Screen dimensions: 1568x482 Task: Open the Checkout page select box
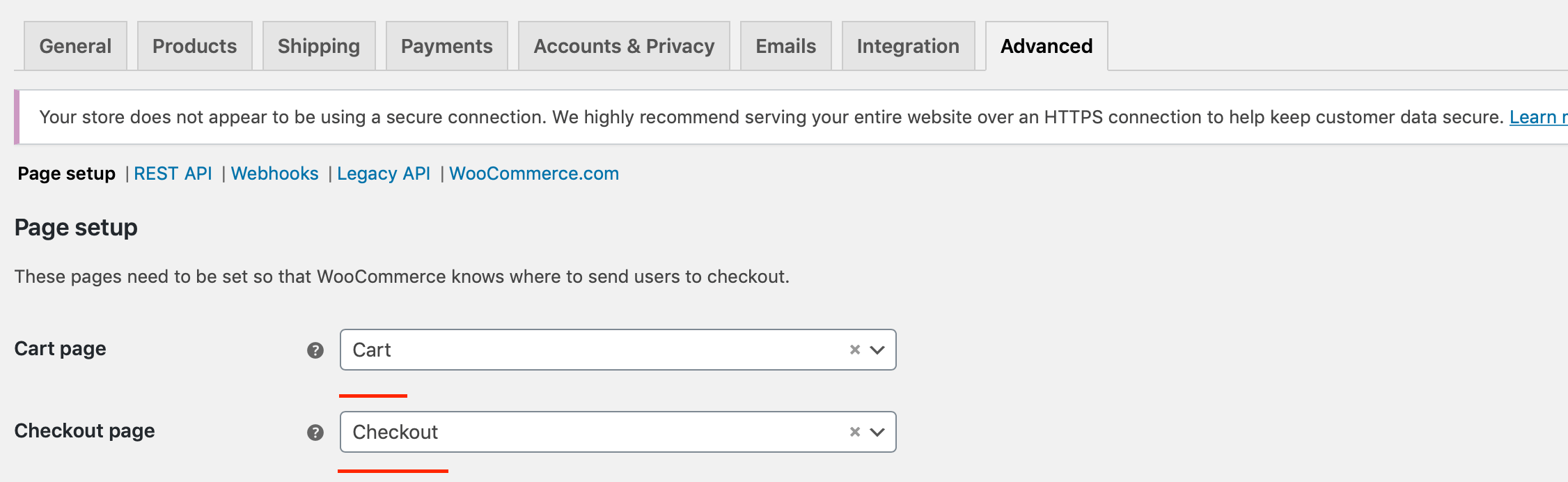point(618,432)
